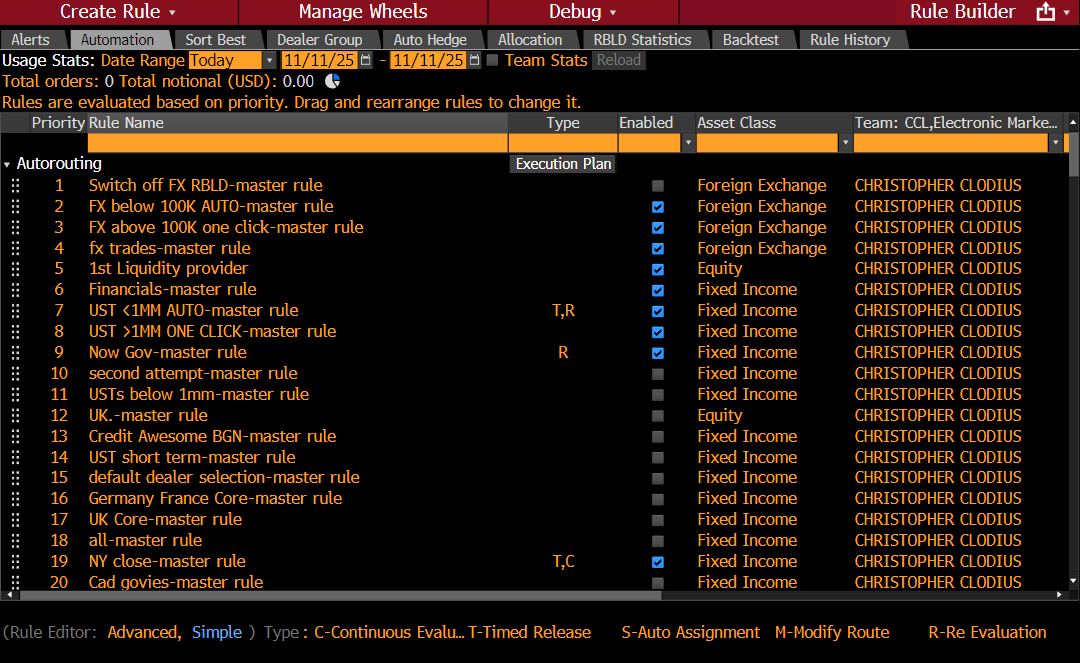Click the drag handle for NY close-master rule
The height and width of the screenshot is (663, 1080).
tap(15, 562)
